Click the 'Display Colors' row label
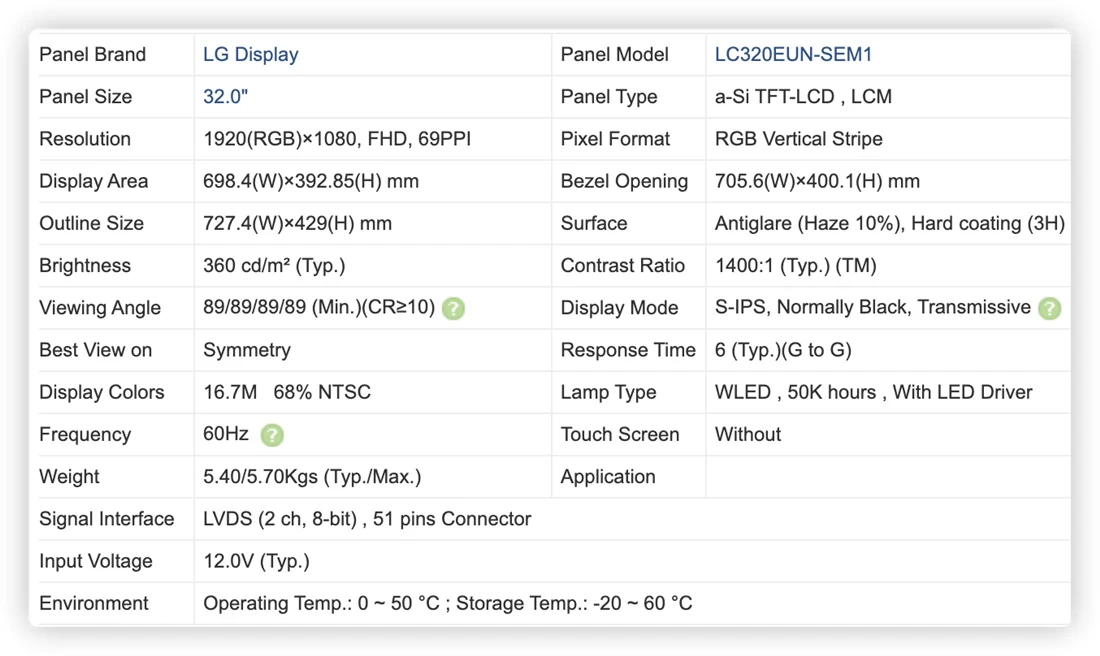 pyautogui.click(x=102, y=392)
